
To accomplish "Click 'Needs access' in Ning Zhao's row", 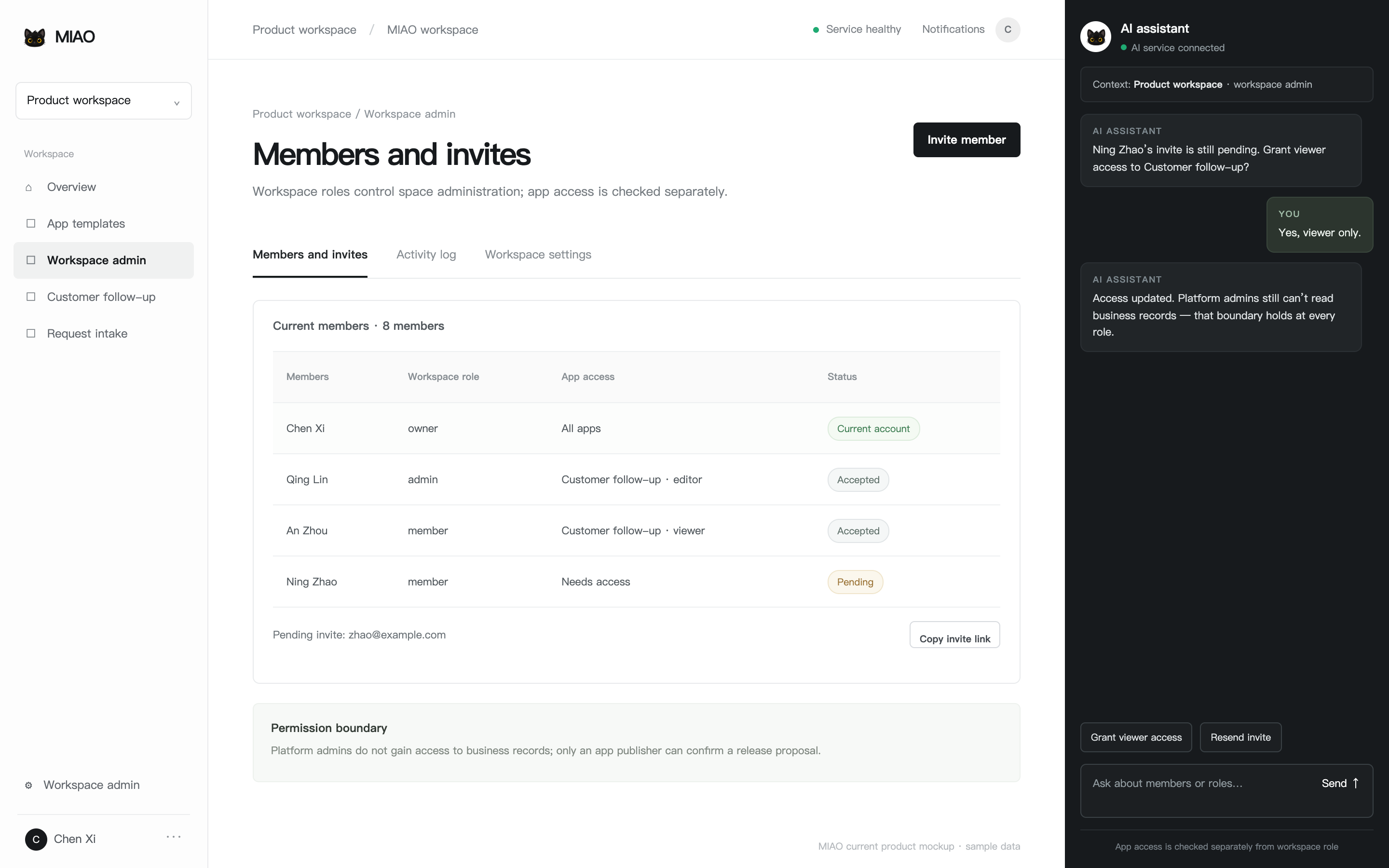I will point(596,582).
